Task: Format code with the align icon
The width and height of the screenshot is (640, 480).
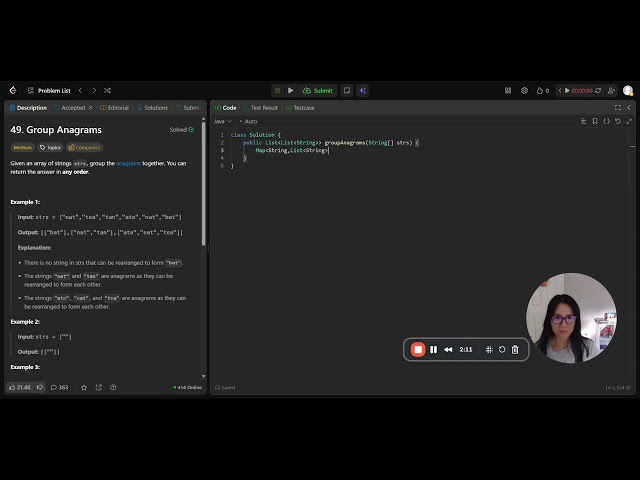Action: click(x=583, y=121)
